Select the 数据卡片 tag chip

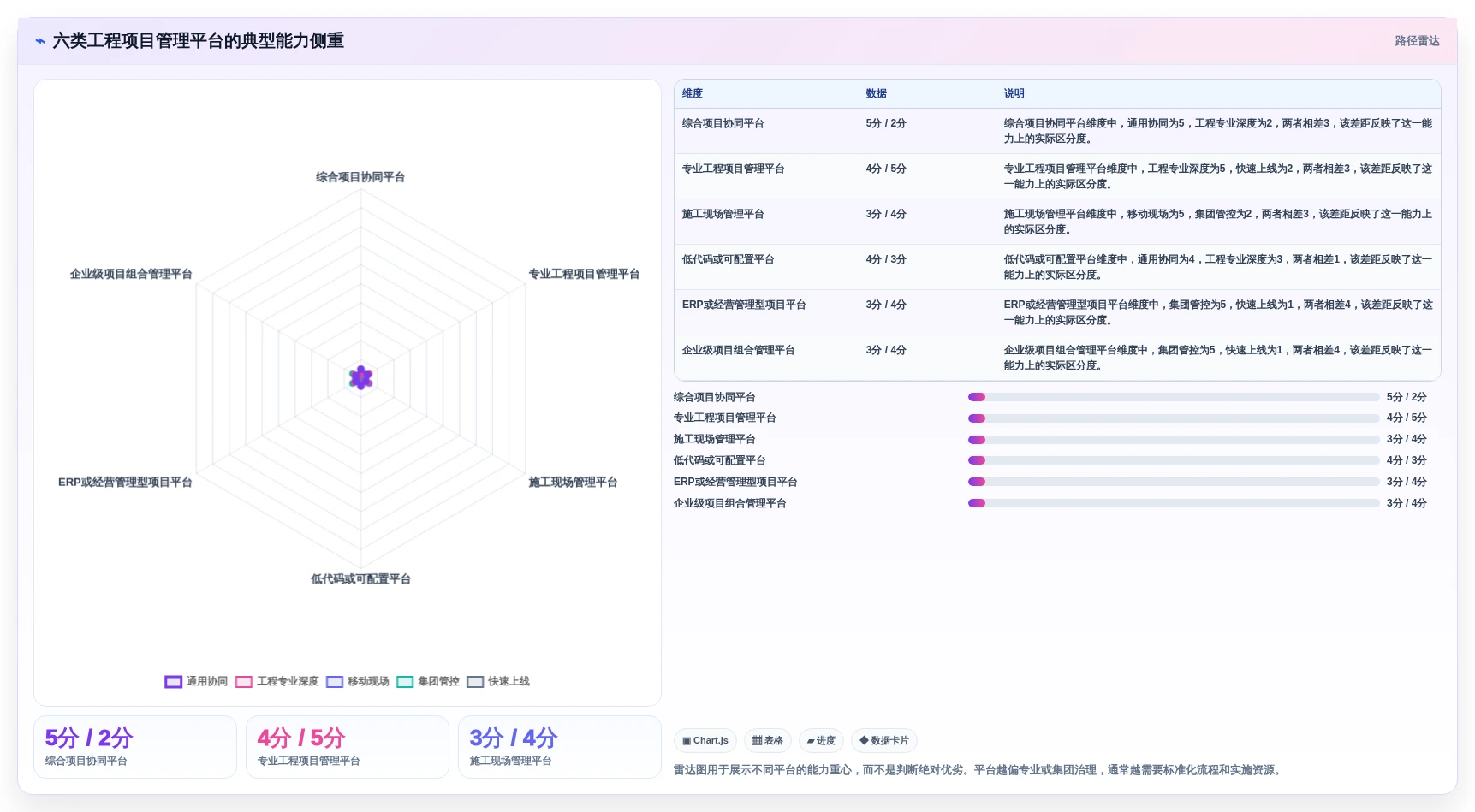[x=884, y=741]
